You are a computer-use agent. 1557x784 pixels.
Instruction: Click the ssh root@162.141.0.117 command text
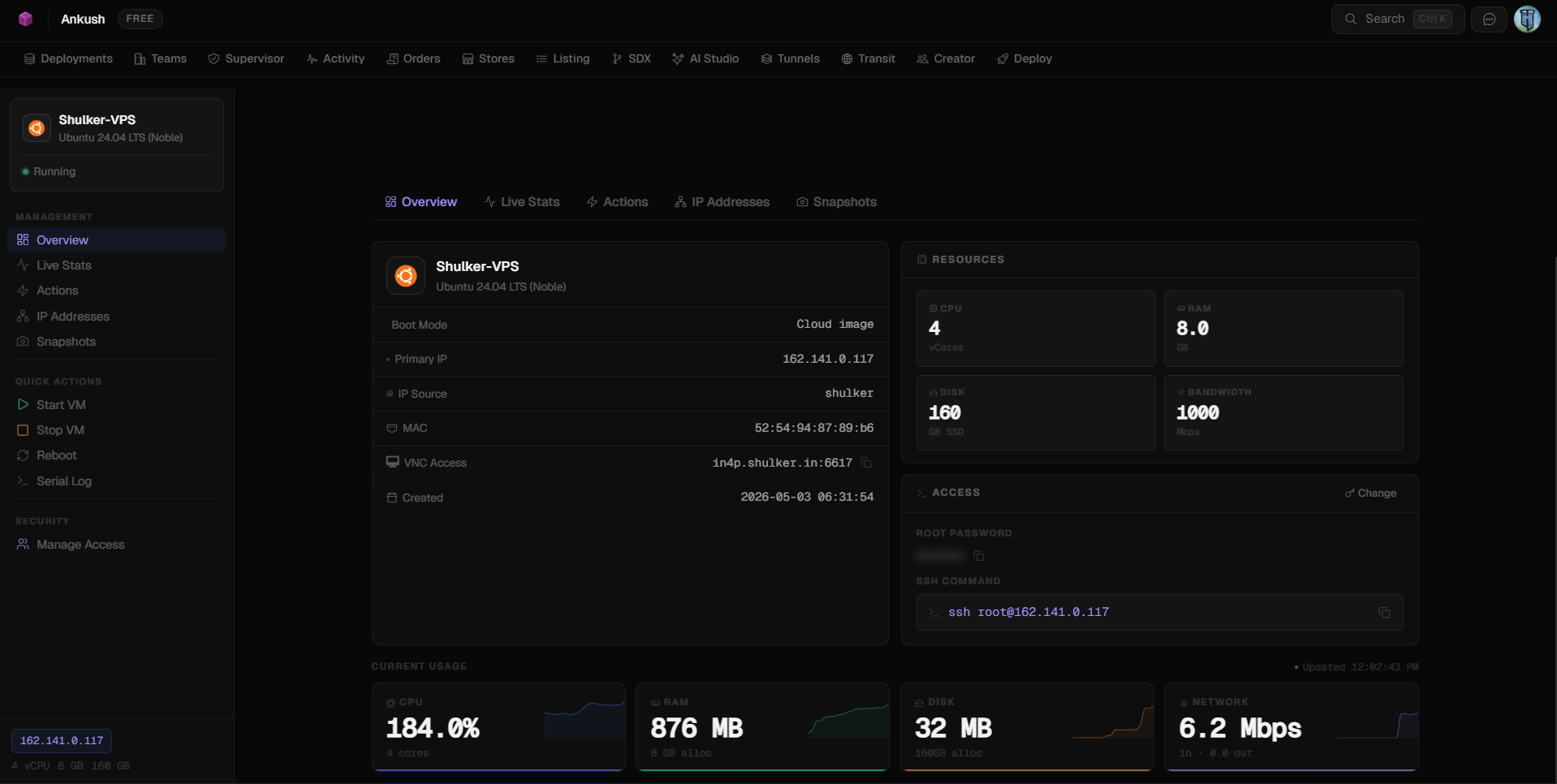coord(1029,612)
